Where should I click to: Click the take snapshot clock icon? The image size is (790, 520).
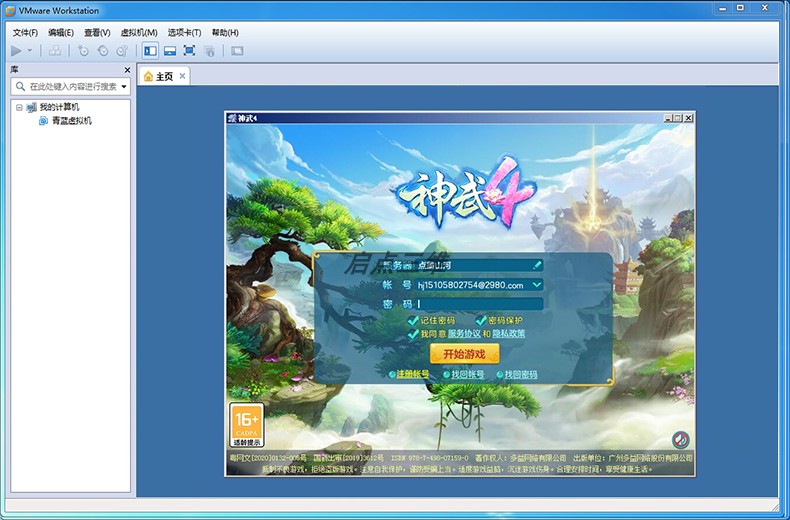pyautogui.click(x=83, y=51)
